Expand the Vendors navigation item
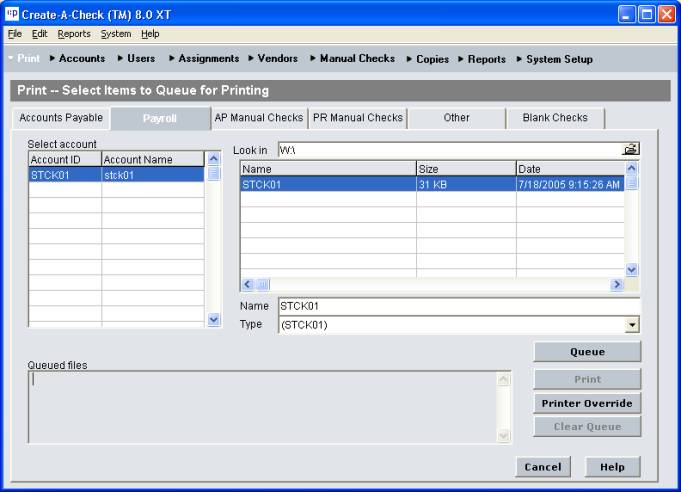This screenshot has height=492, width=681. pyautogui.click(x=273, y=58)
